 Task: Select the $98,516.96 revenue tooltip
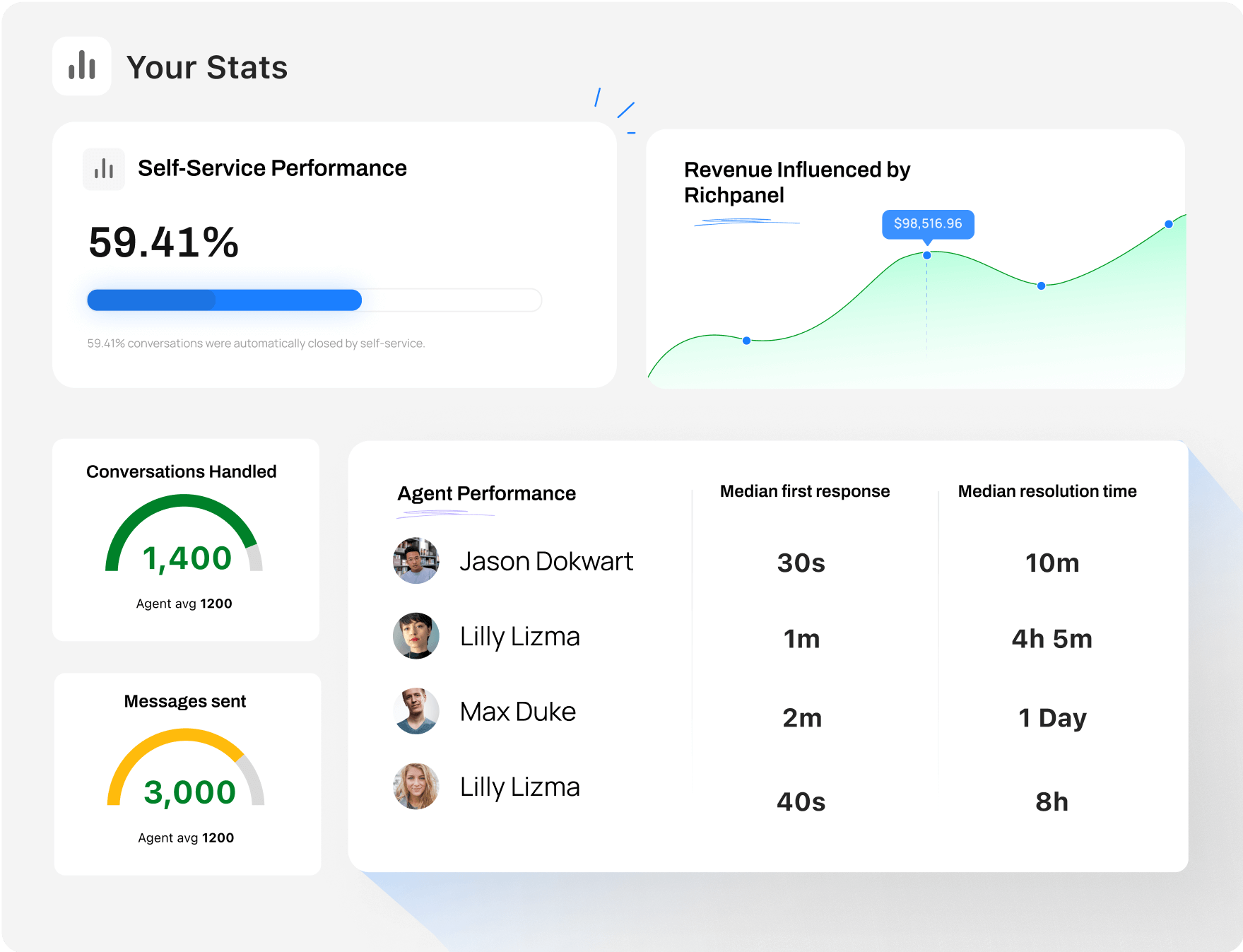point(928,224)
